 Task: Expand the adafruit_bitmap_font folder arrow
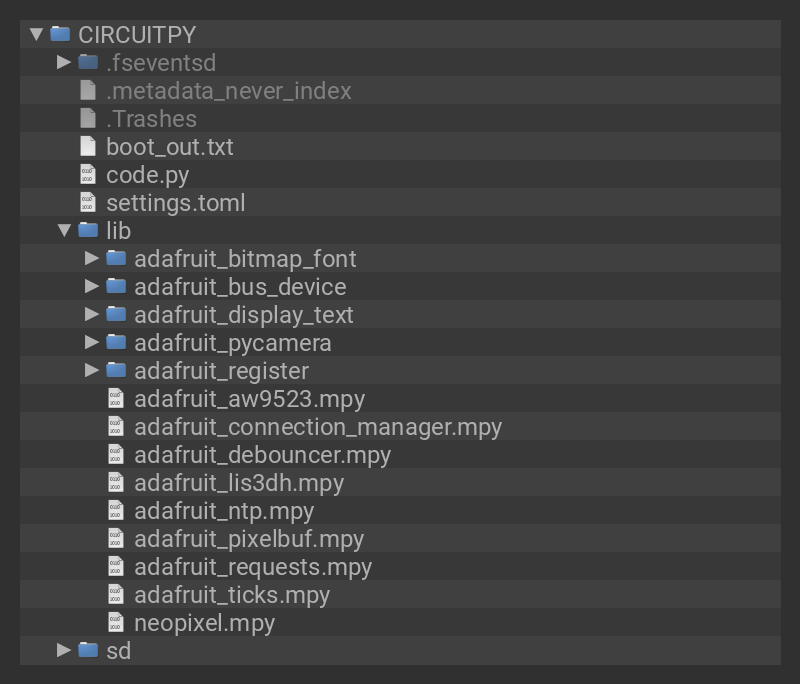point(92,258)
